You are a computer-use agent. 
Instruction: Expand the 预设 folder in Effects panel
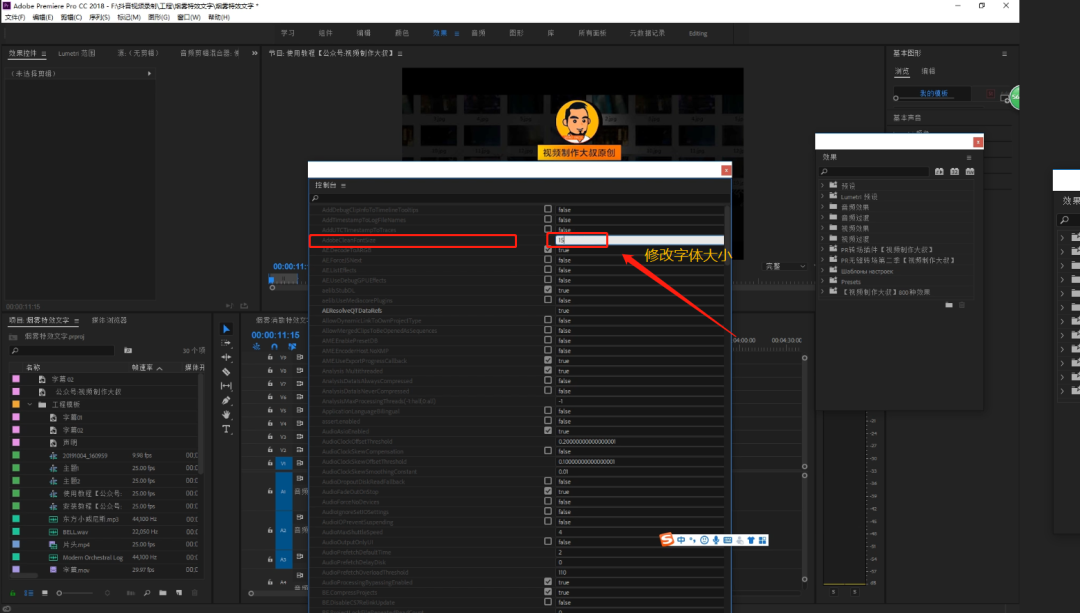click(x=822, y=186)
